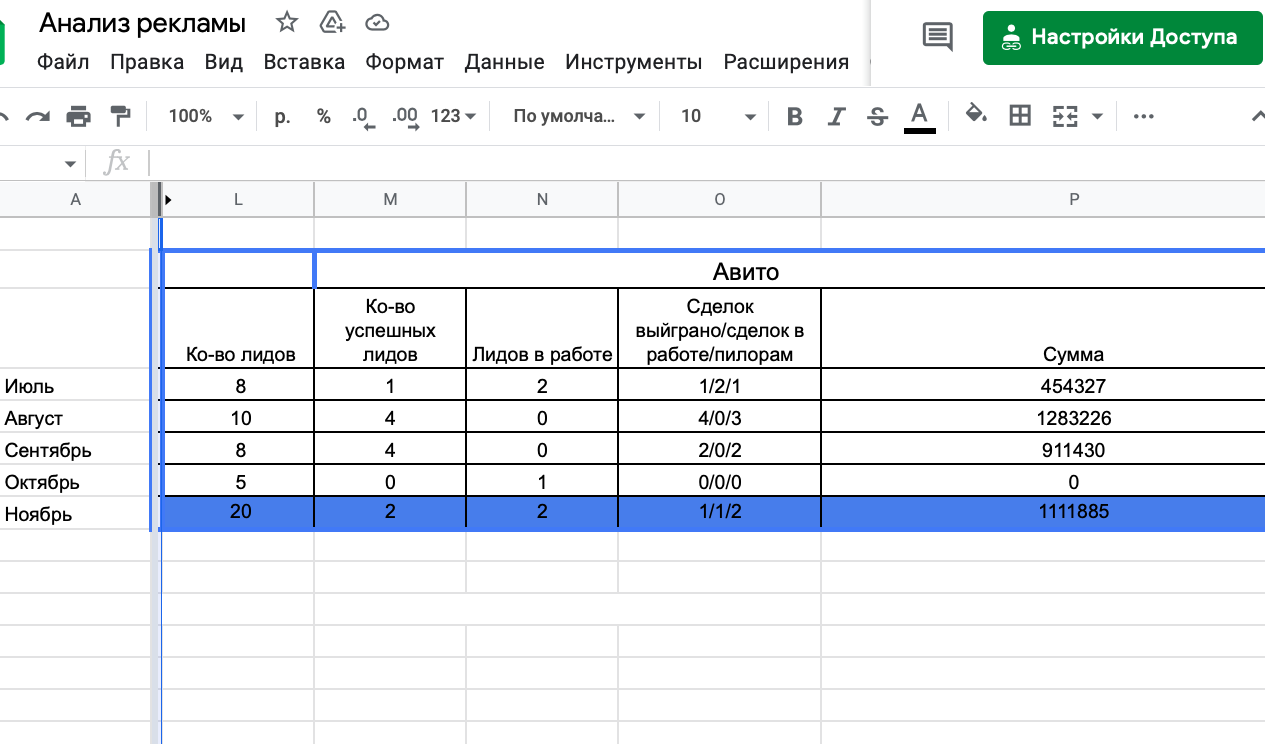The image size is (1265, 744).
Task: Apply the Paint format tool
Action: point(119,116)
